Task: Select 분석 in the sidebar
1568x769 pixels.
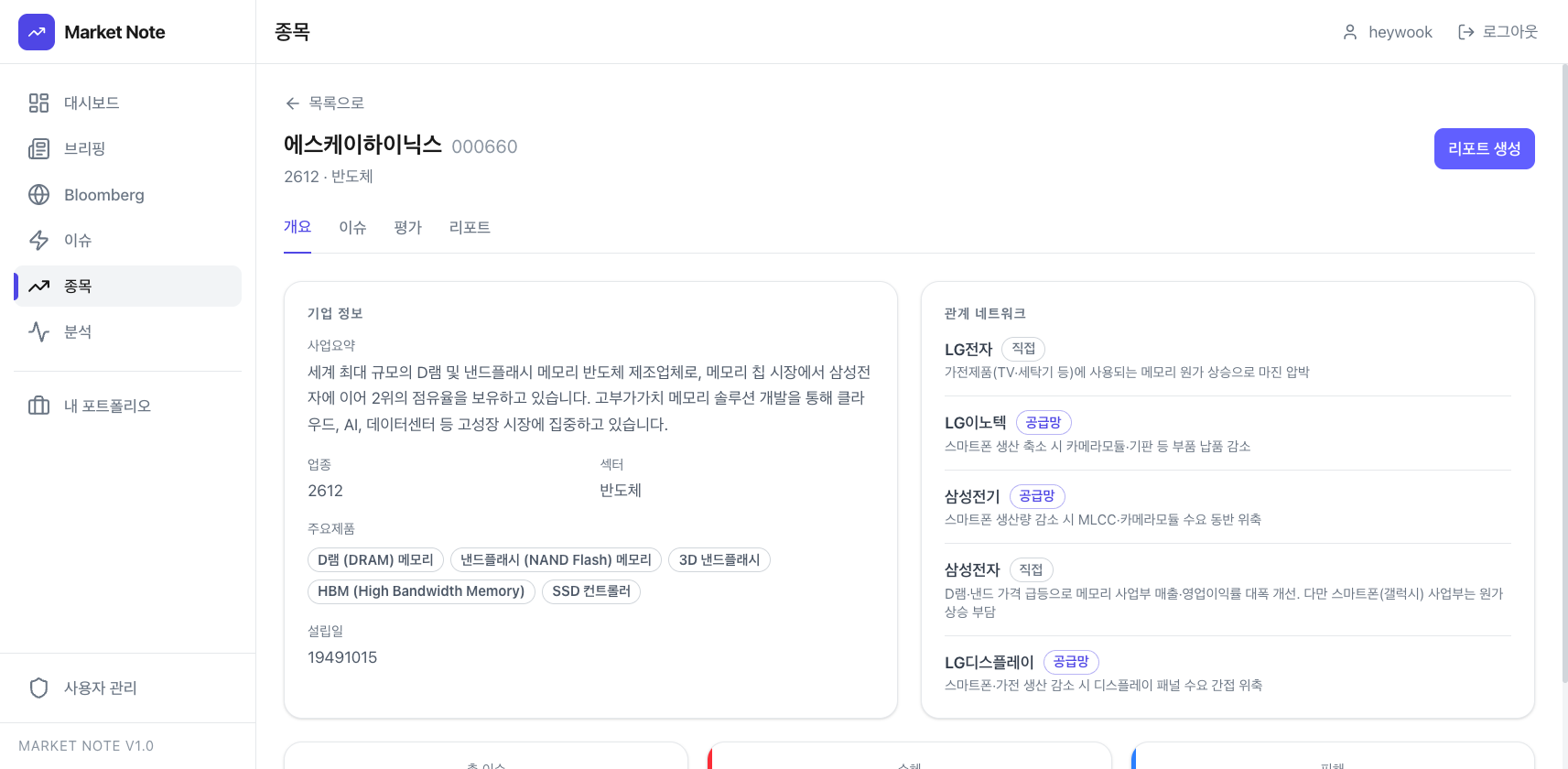Action: (x=128, y=331)
